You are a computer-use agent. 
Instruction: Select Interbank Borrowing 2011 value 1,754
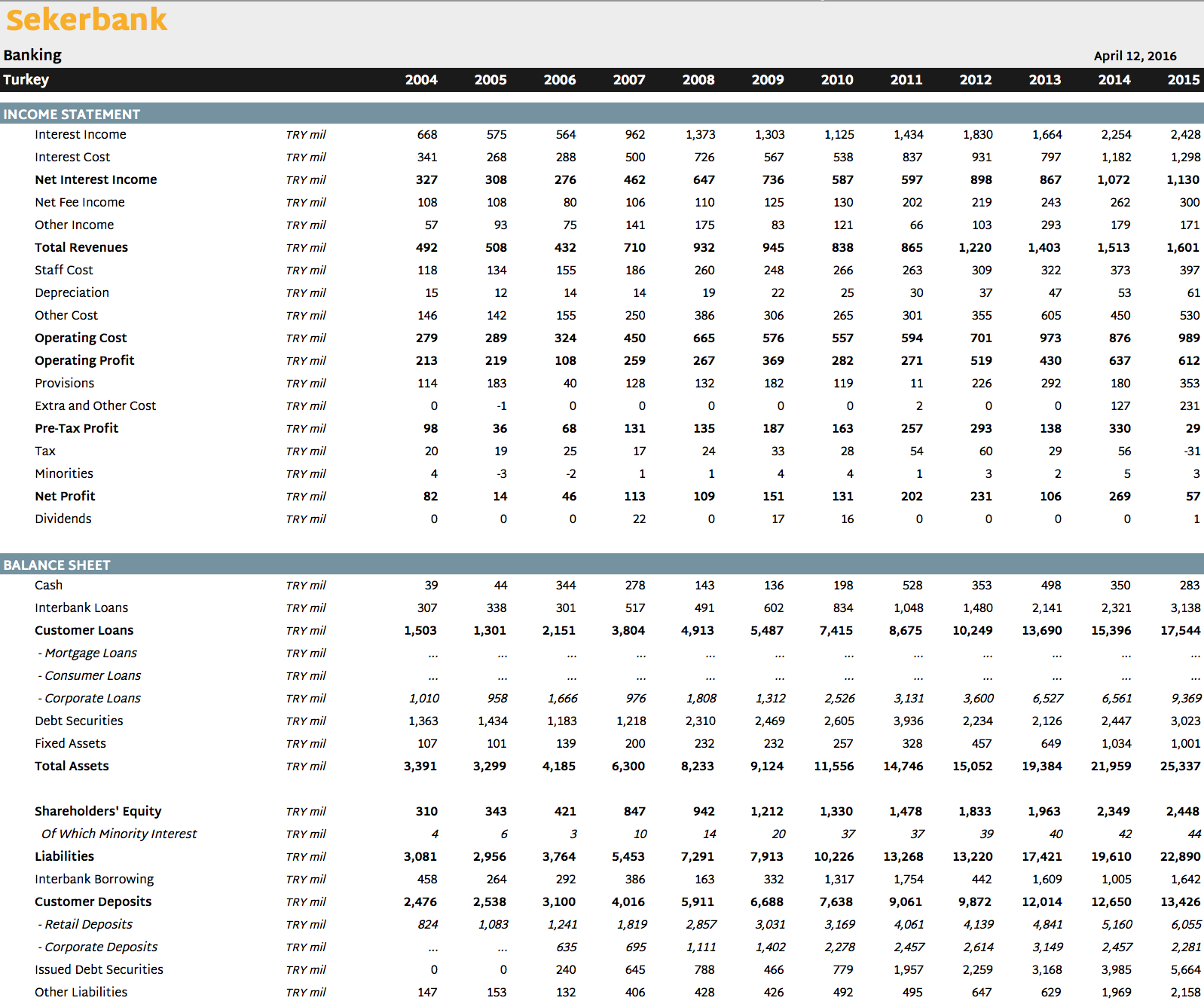point(909,879)
